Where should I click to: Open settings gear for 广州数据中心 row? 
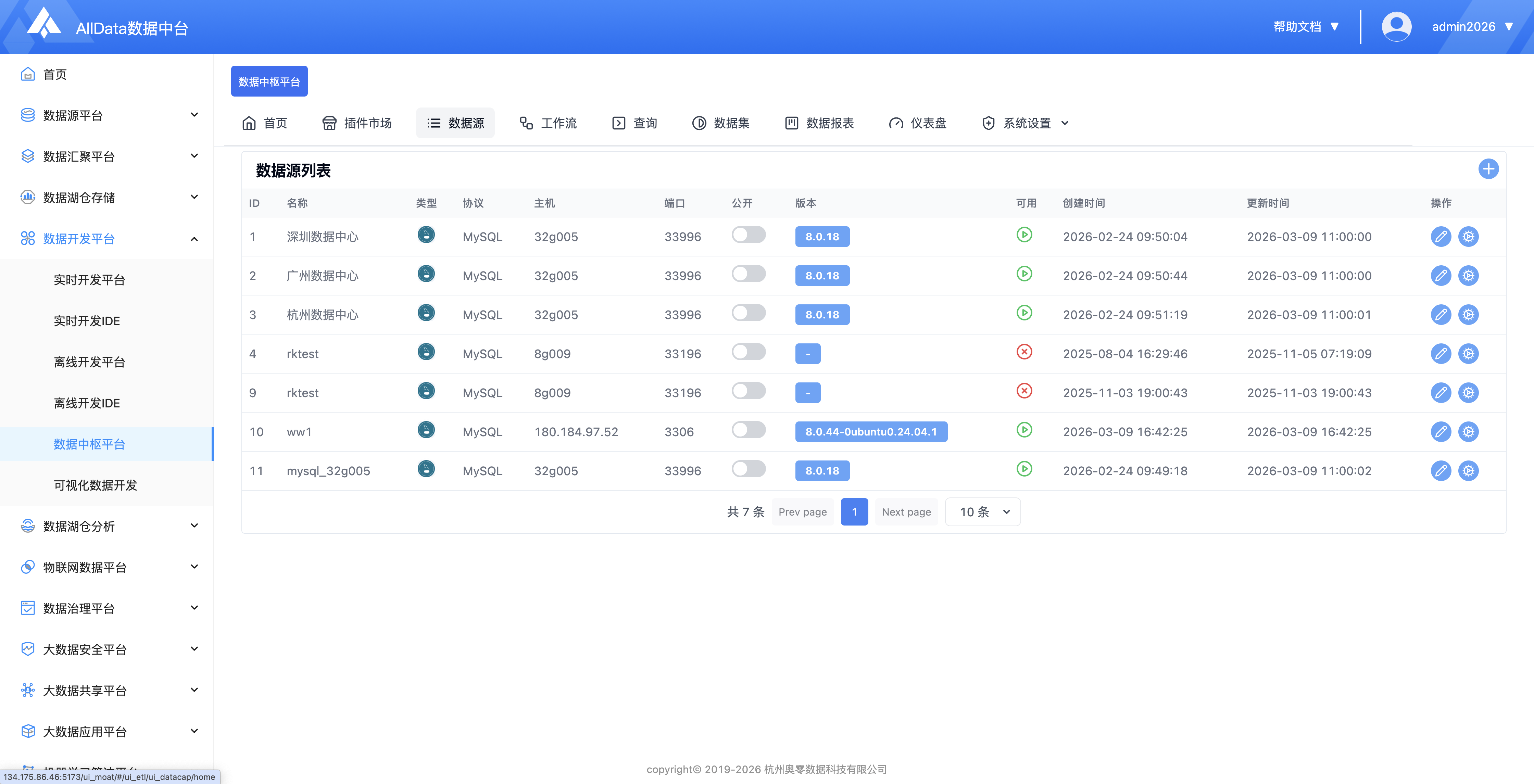[x=1468, y=276]
